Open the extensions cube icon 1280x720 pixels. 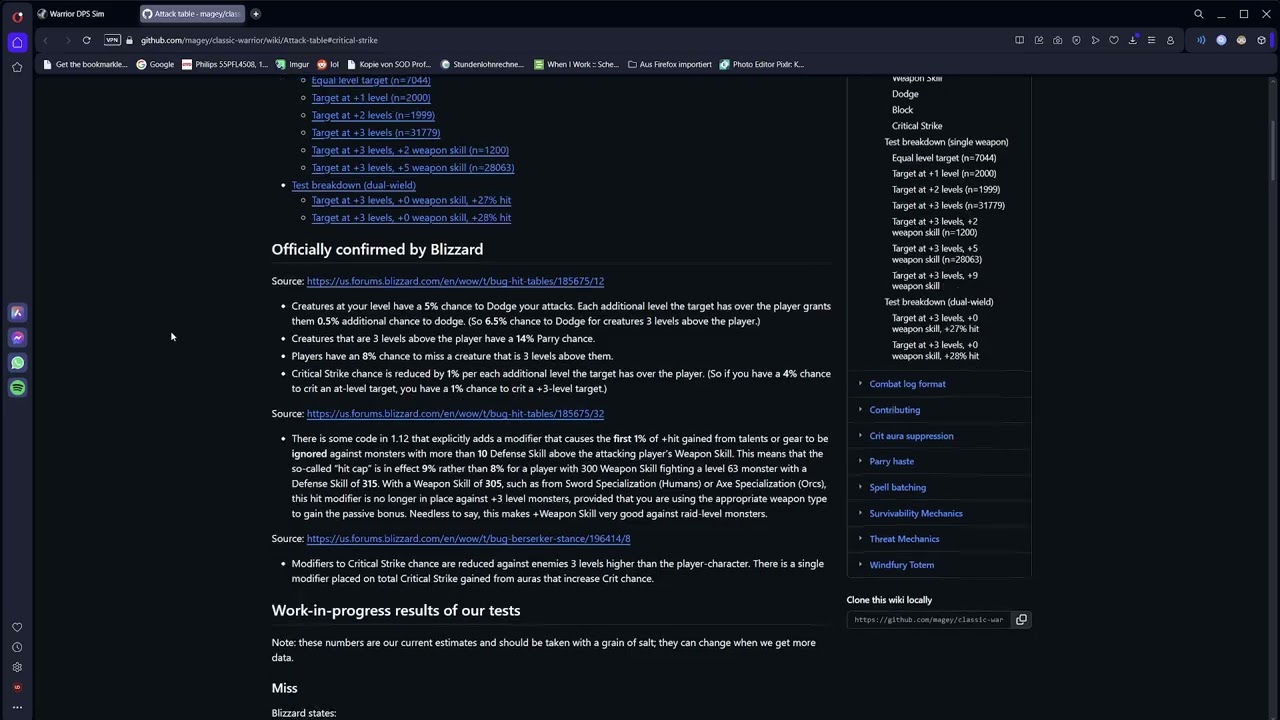[x=1261, y=40]
